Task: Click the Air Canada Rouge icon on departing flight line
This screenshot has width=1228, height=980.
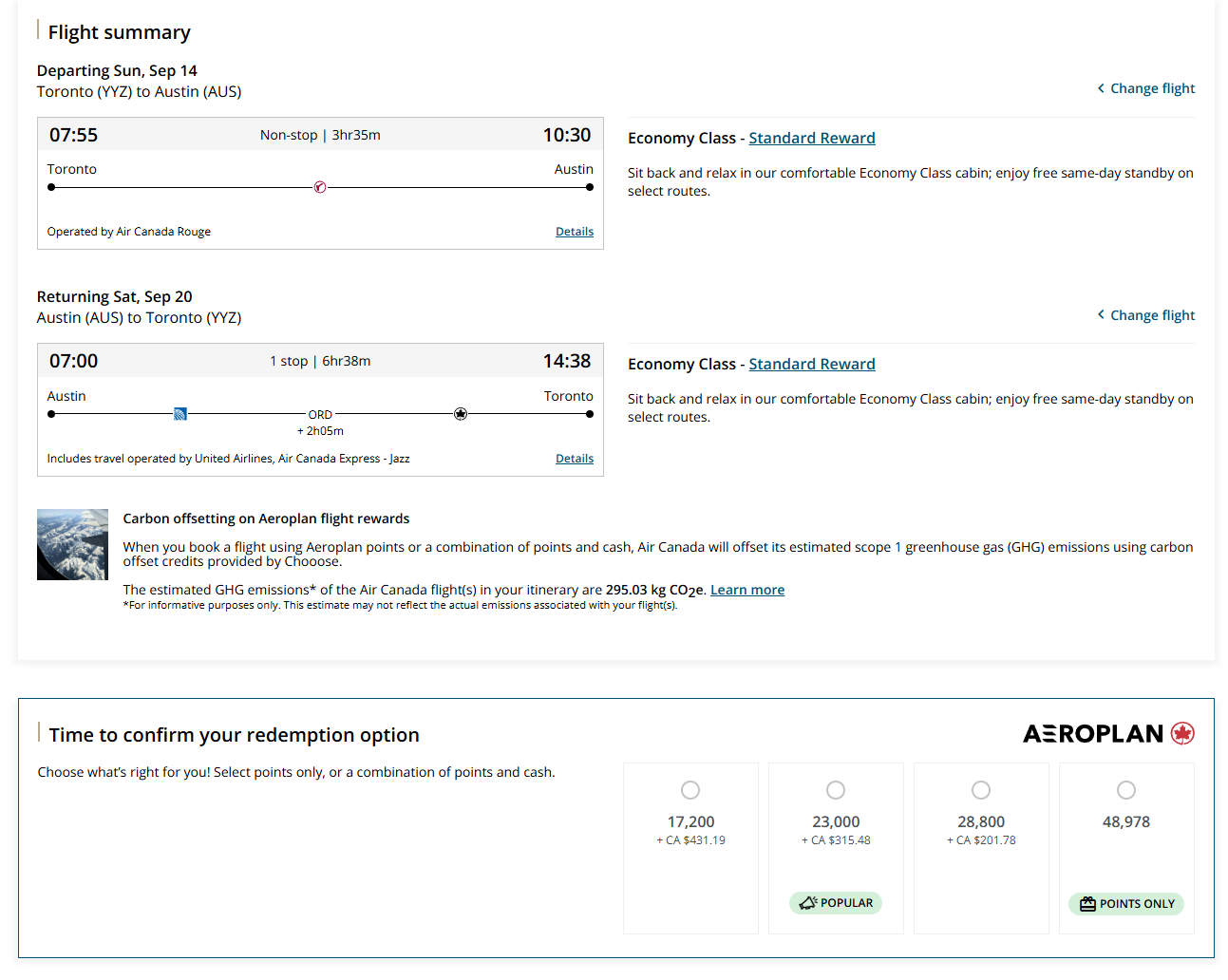Action: pyautogui.click(x=320, y=187)
